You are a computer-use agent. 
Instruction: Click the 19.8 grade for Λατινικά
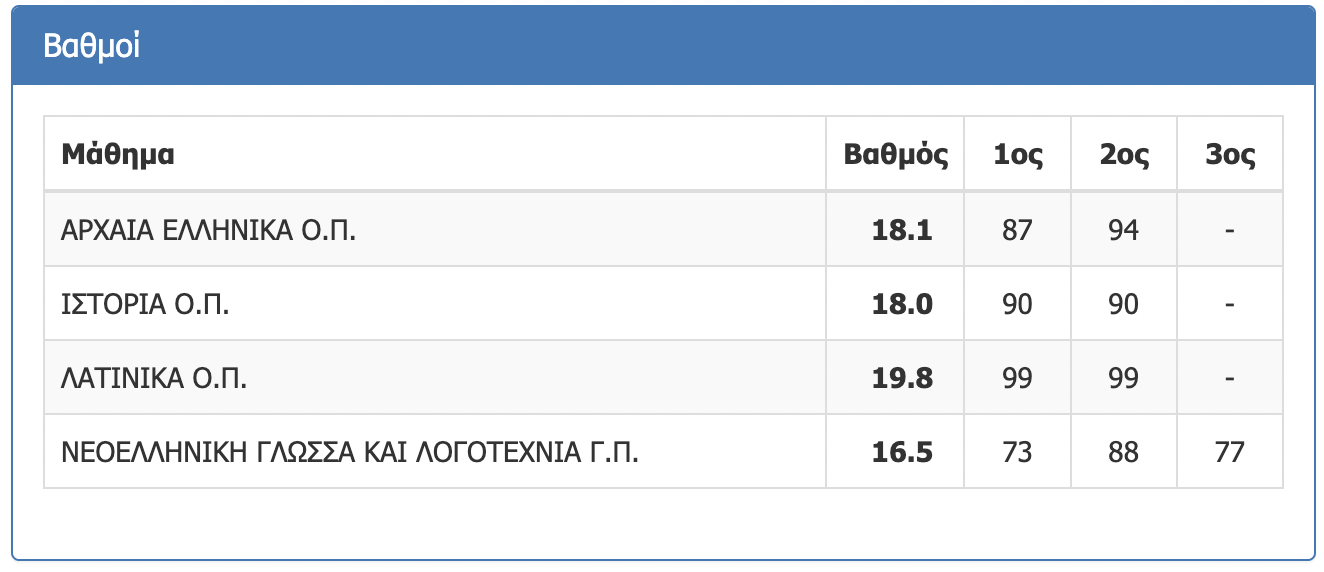click(x=902, y=379)
